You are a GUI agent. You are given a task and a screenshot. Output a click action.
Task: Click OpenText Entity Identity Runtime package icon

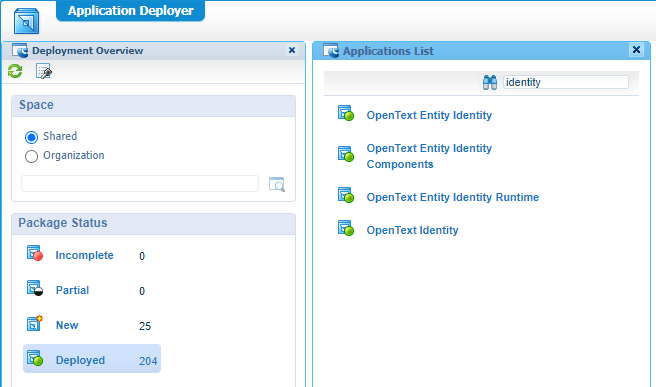point(346,195)
